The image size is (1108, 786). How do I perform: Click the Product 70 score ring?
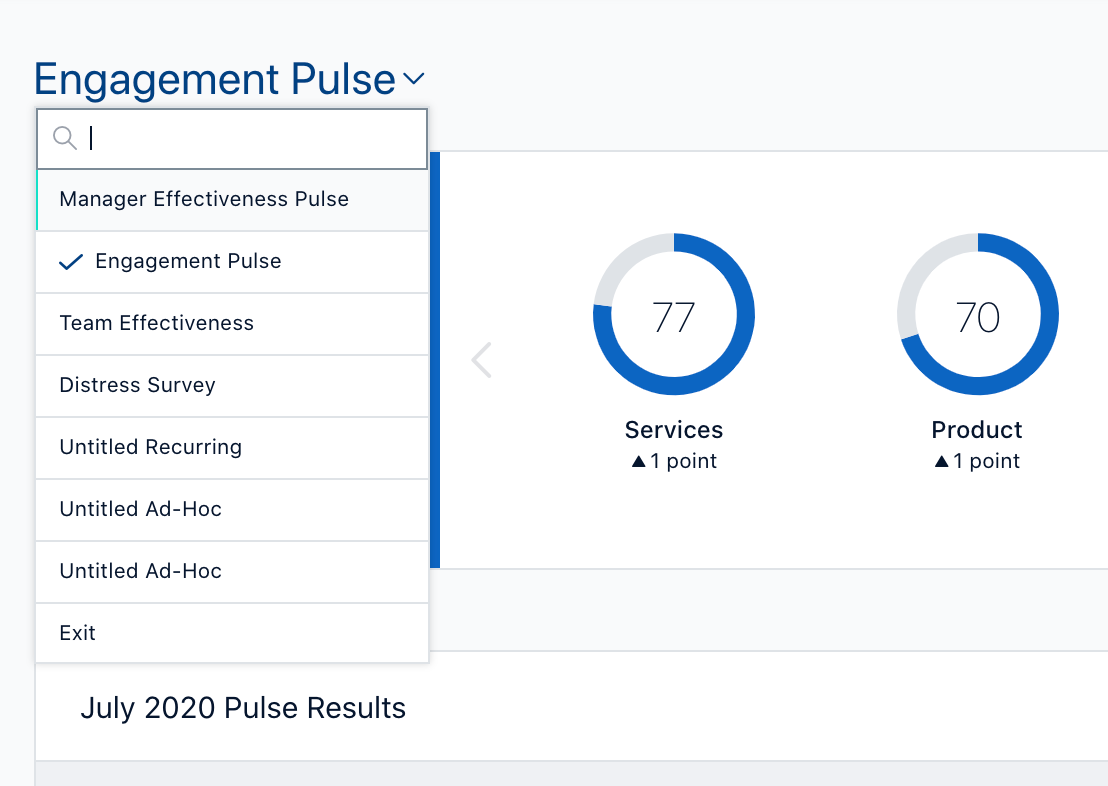[977, 314]
